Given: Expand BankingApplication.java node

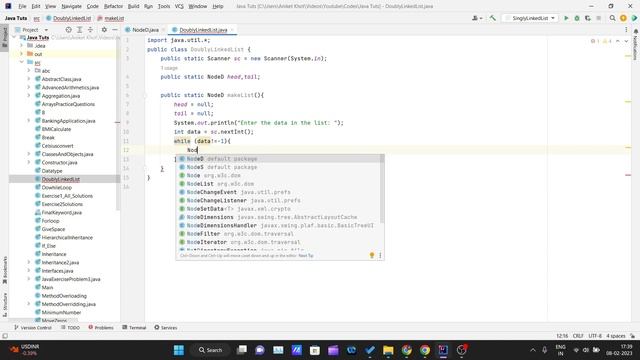Looking at the screenshot, I should [x=29, y=121].
